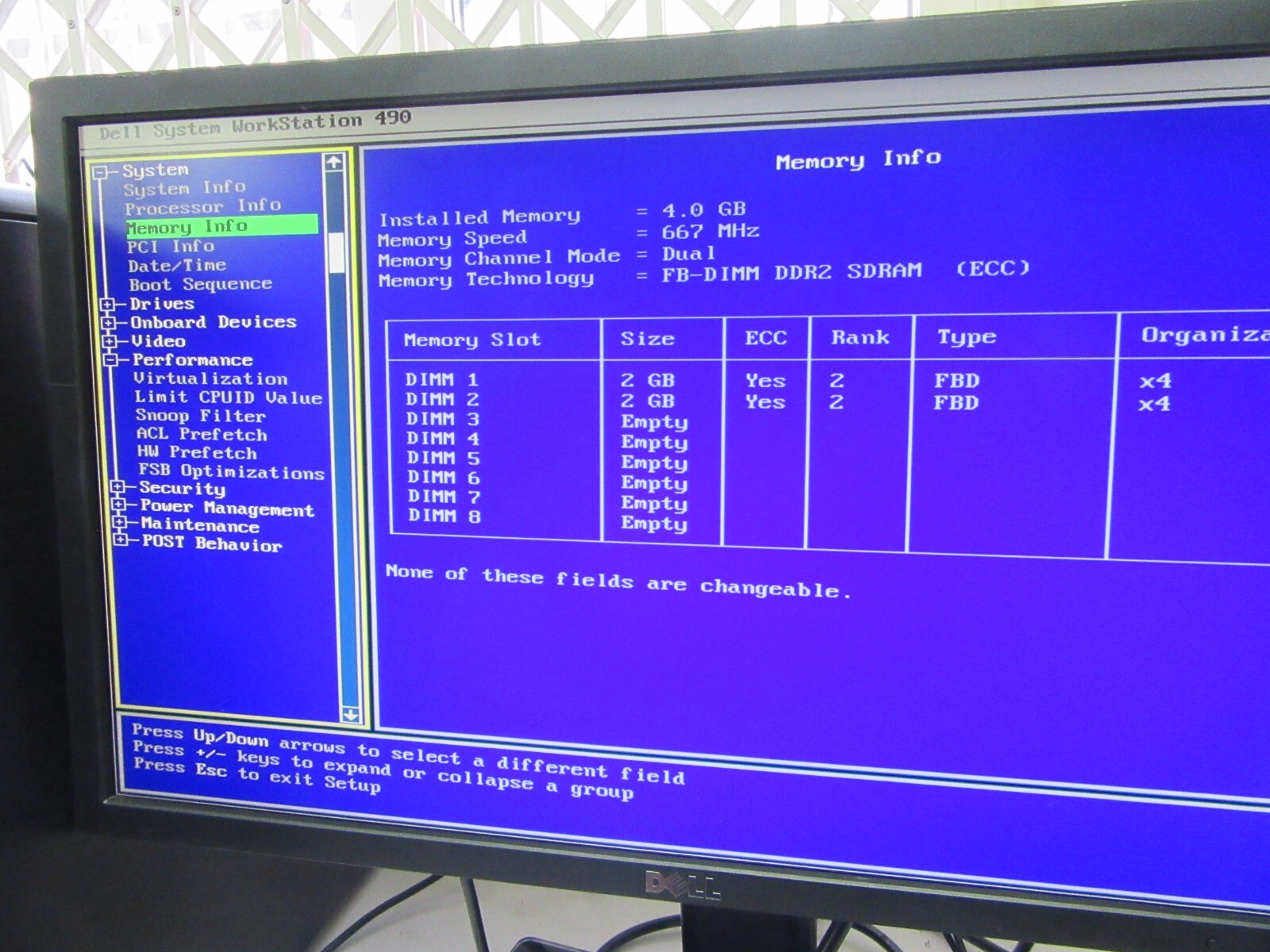Viewport: 1270px width, 952px height.
Task: Select Snoop Filter option
Action: pos(200,416)
